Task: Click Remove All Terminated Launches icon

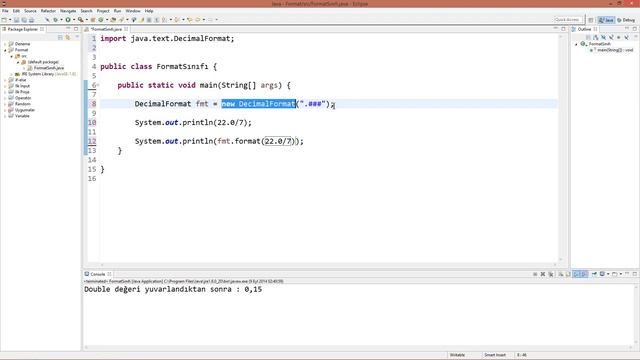Action: pyautogui.click(x=551, y=274)
